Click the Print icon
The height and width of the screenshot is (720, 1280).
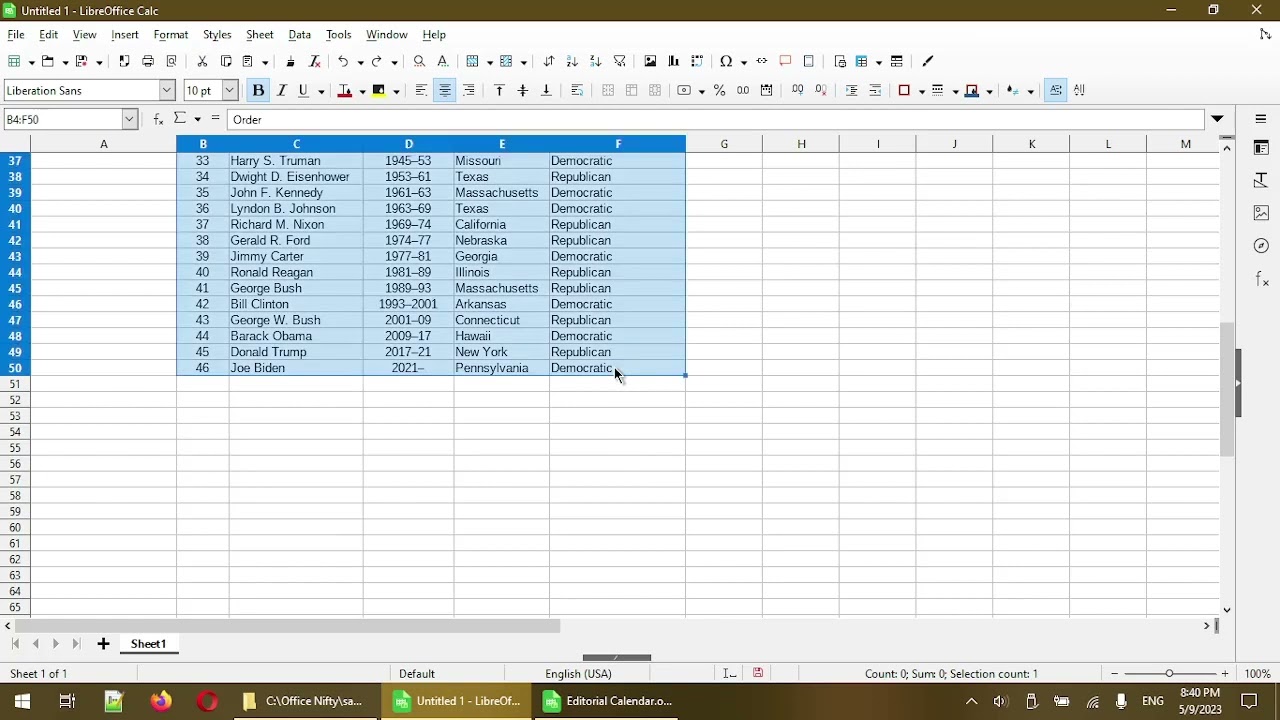148,61
